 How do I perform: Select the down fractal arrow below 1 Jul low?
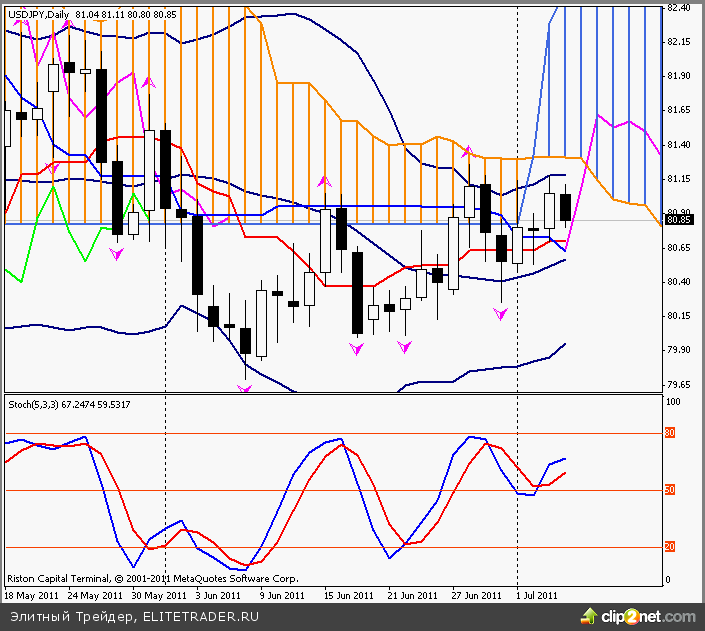(500, 314)
